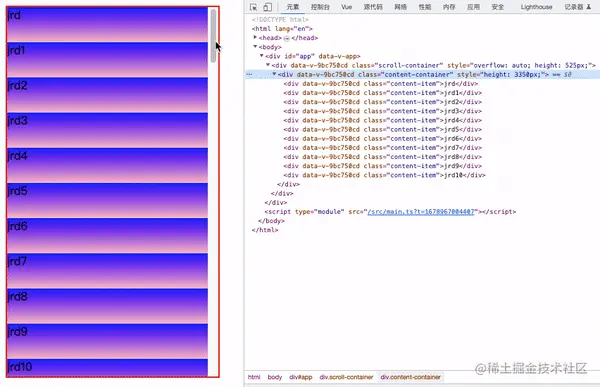Click the list item labeled jrd3
The image size is (600, 387).
107,130
